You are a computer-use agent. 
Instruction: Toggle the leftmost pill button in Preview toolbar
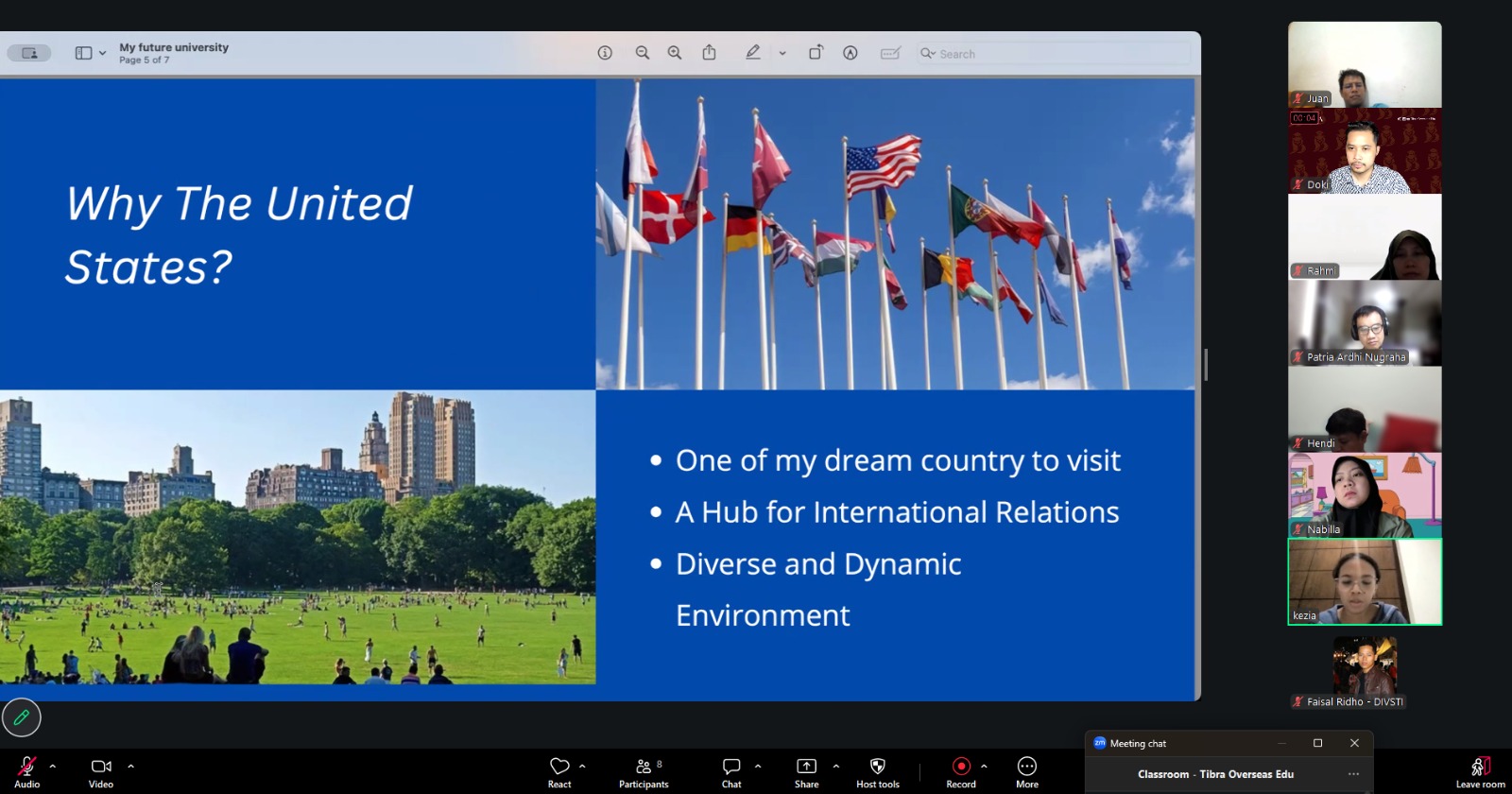(29, 53)
